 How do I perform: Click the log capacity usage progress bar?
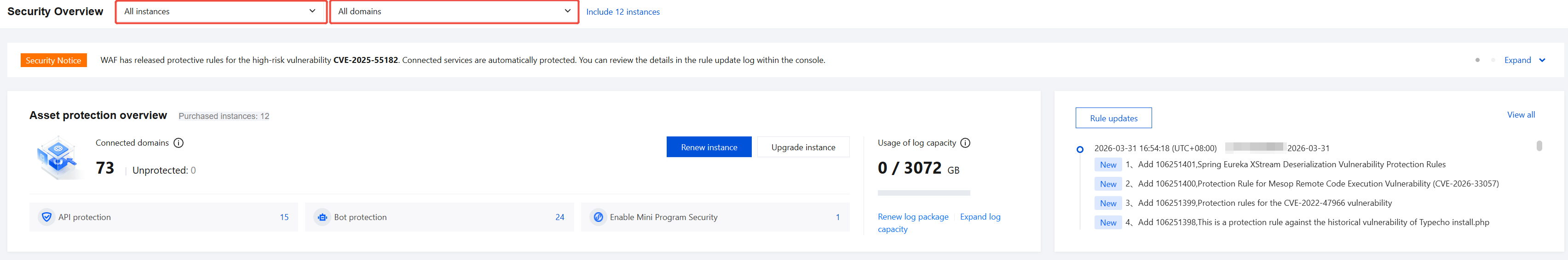pyautogui.click(x=923, y=193)
